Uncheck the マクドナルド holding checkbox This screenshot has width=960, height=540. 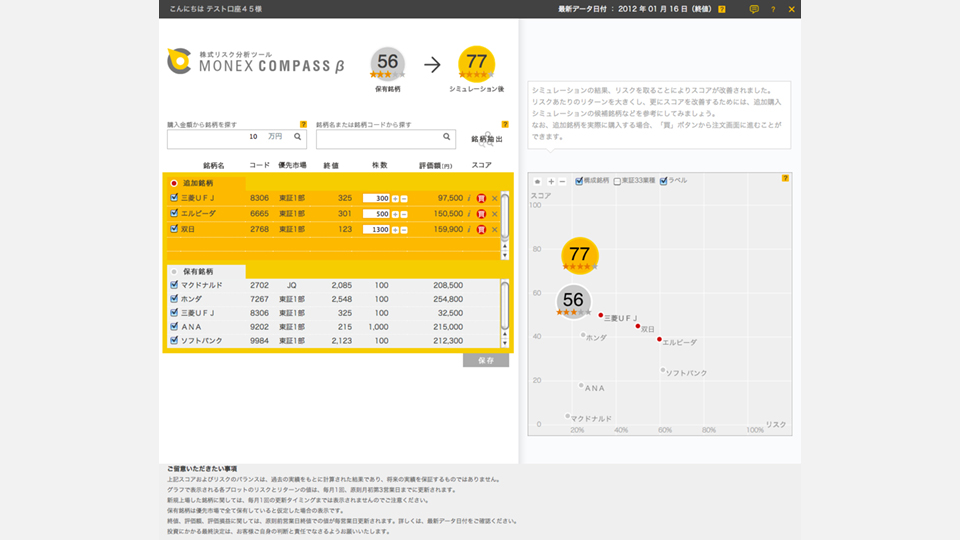[x=174, y=285]
